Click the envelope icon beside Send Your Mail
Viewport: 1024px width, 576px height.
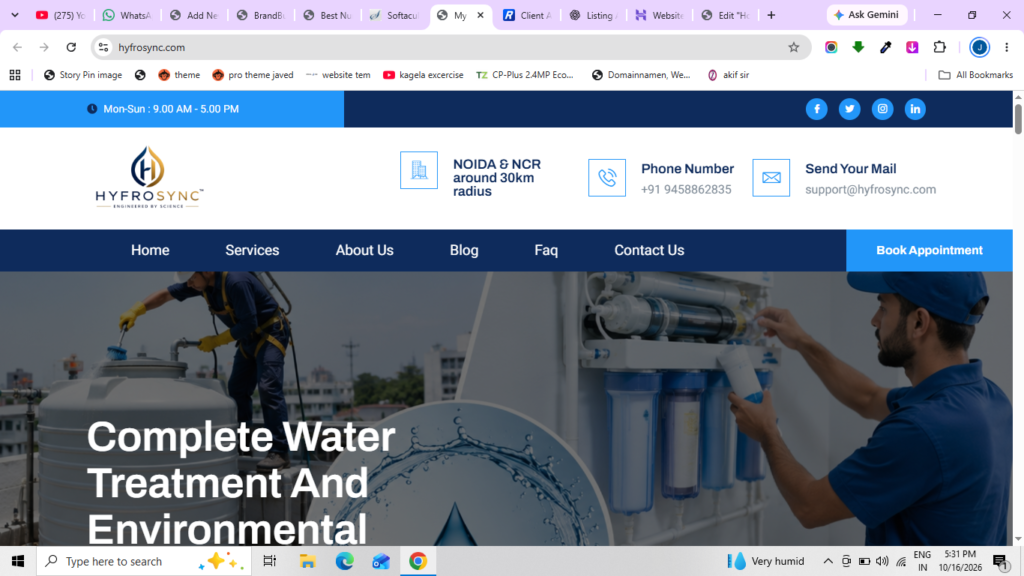pos(771,178)
